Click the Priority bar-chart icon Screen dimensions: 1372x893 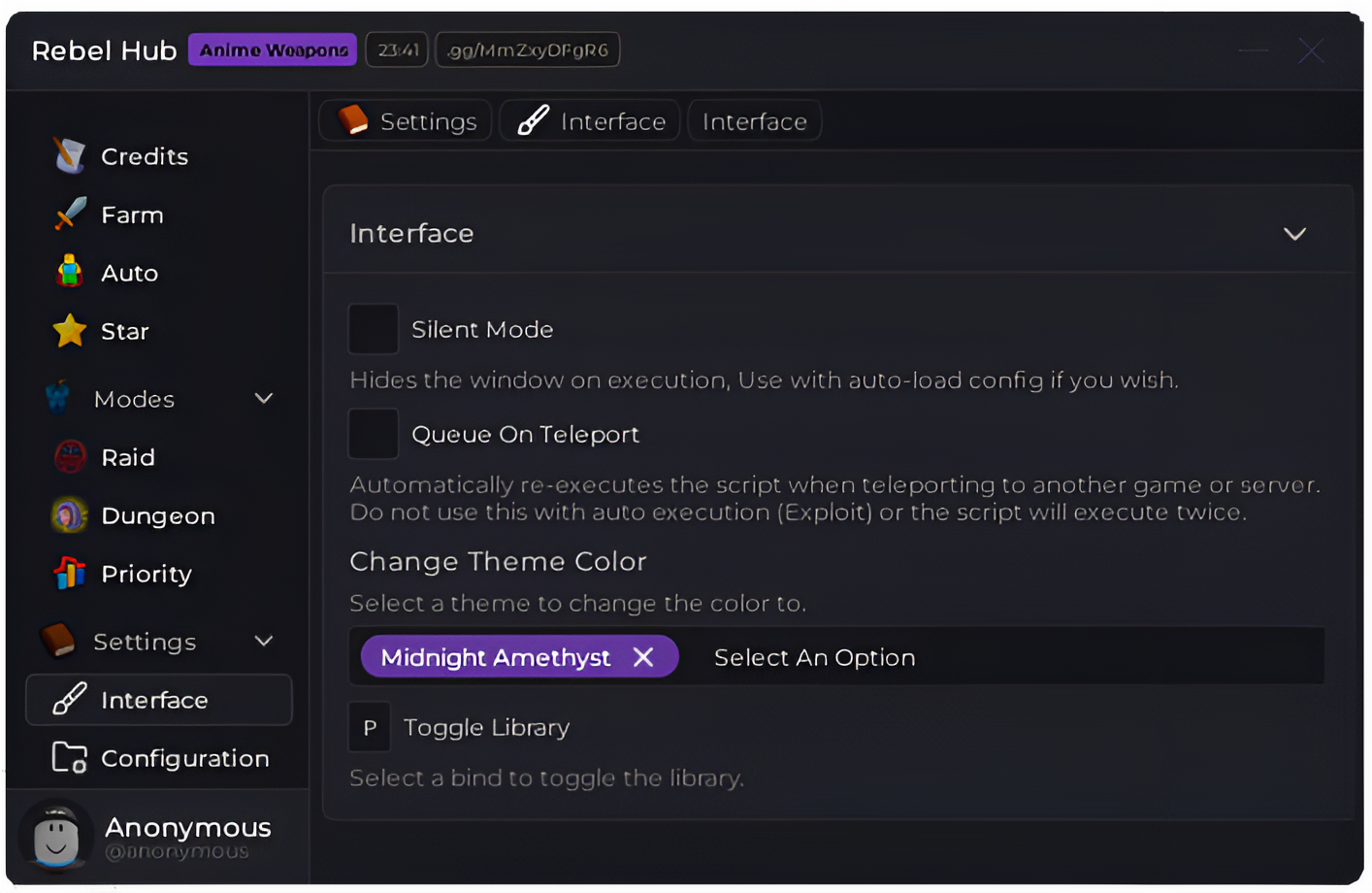coord(68,573)
